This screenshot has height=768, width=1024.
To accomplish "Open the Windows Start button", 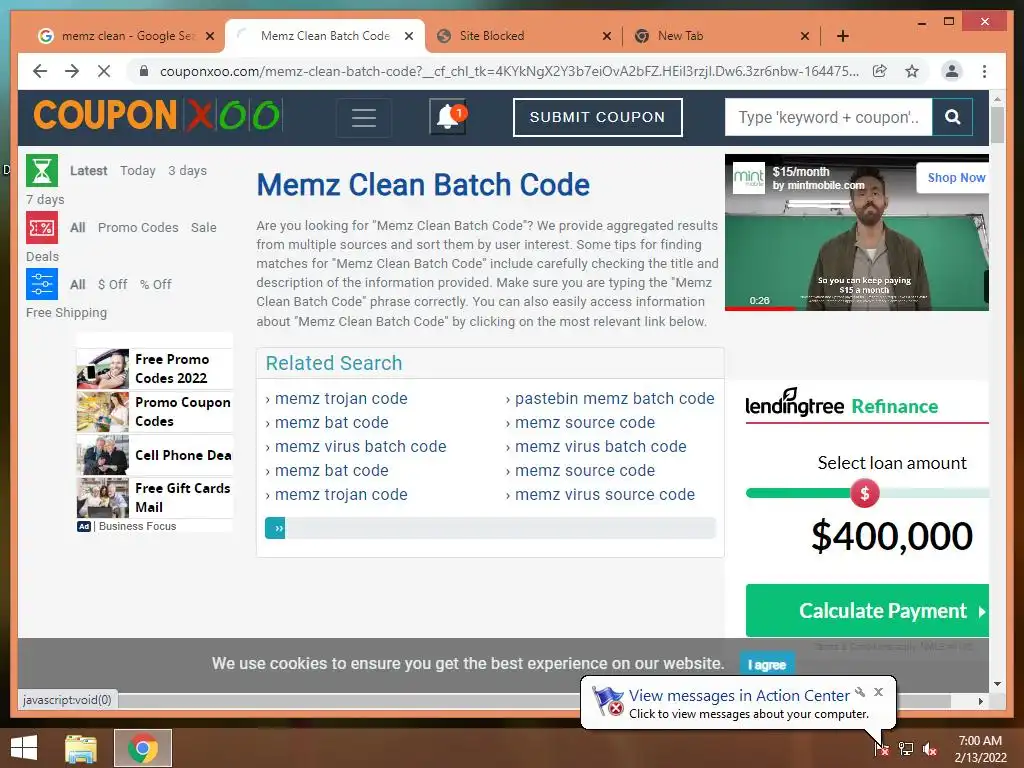I will (x=24, y=748).
